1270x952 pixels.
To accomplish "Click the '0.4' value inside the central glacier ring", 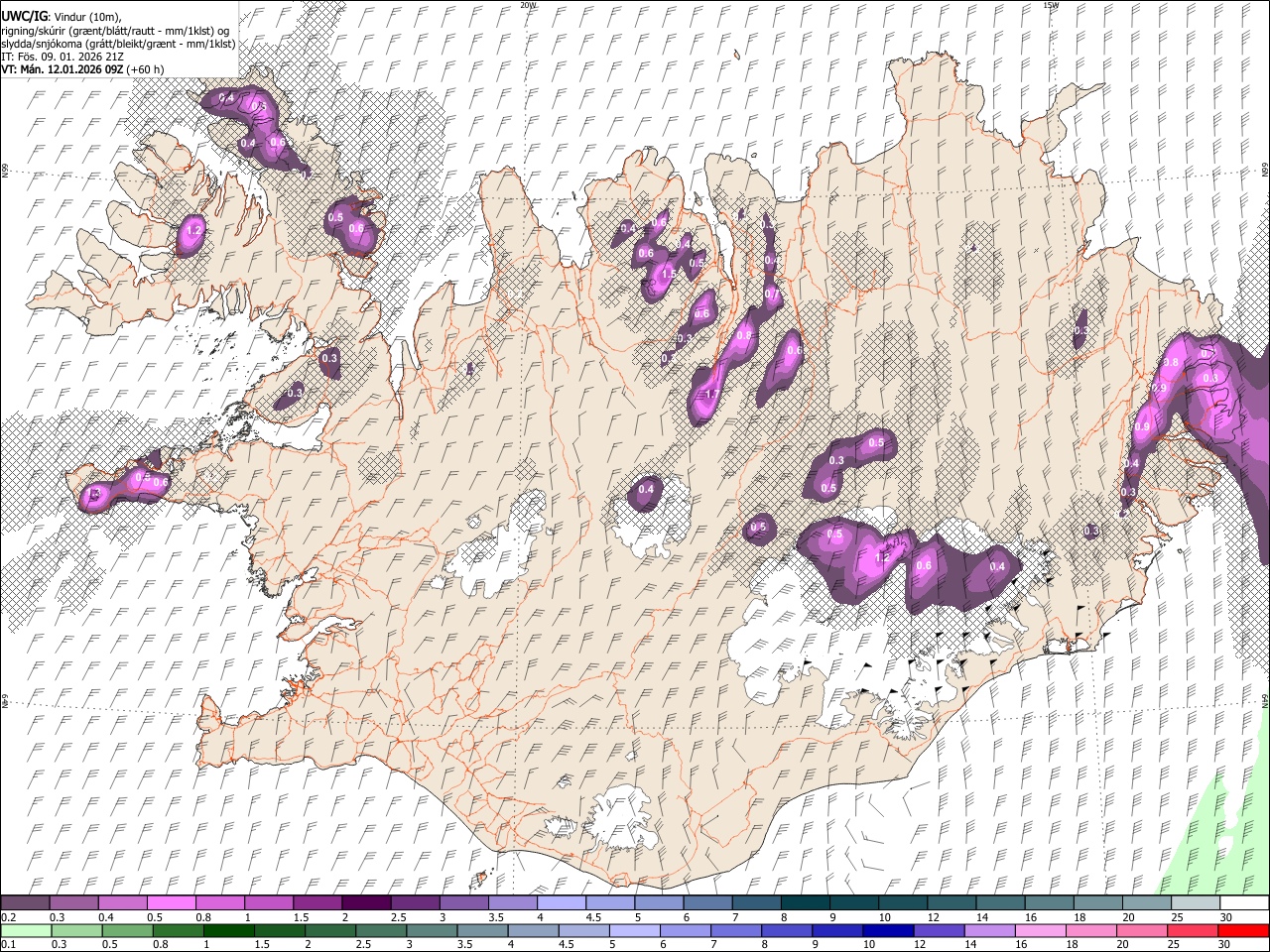I will pos(646,489).
